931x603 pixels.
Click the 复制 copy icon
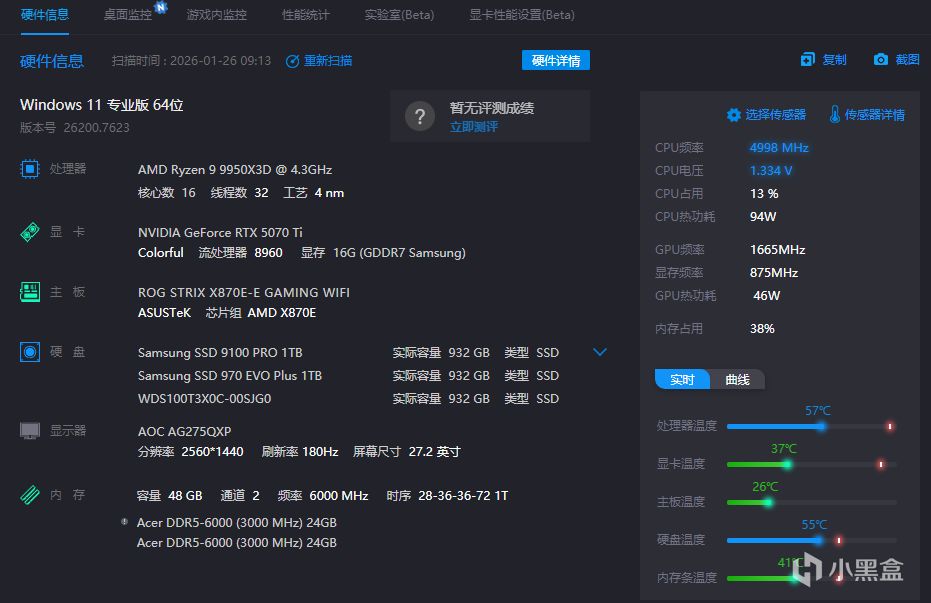tap(808, 59)
